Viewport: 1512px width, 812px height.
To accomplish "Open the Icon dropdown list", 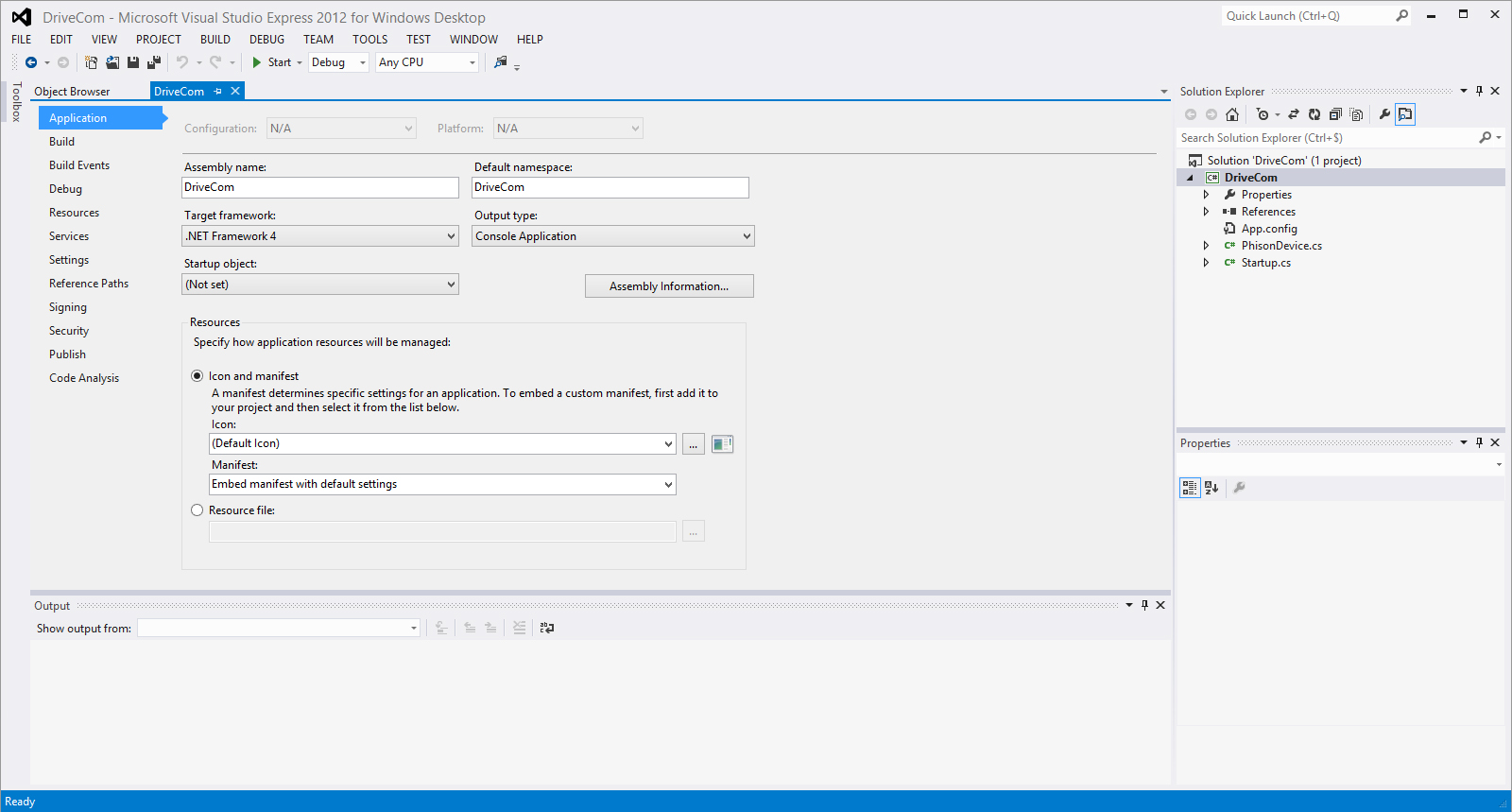I will (x=442, y=443).
